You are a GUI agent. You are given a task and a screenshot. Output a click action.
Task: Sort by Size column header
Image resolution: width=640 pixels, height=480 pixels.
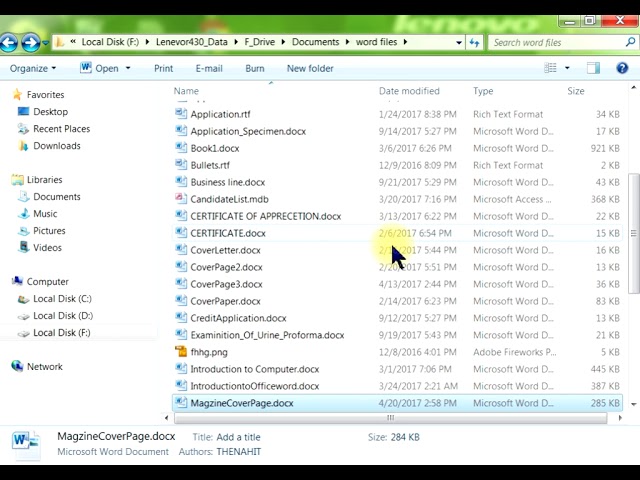576,91
